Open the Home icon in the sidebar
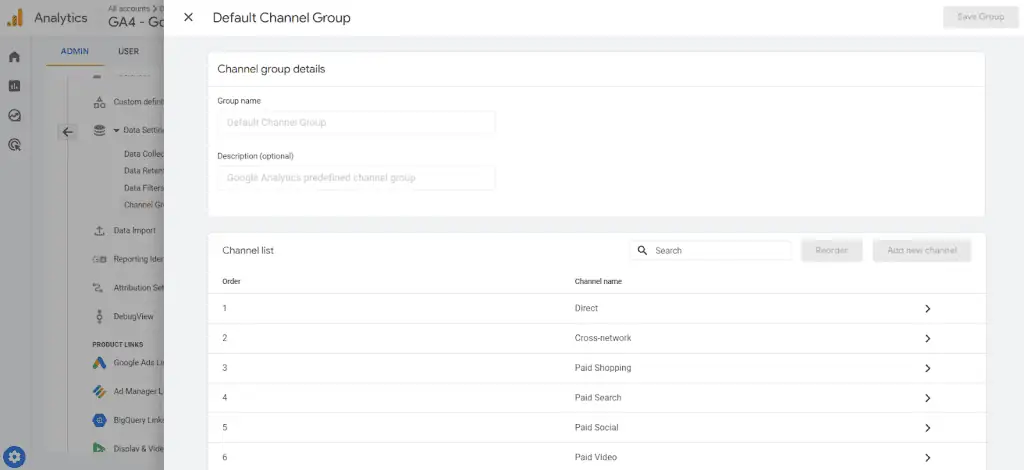 click(x=14, y=57)
